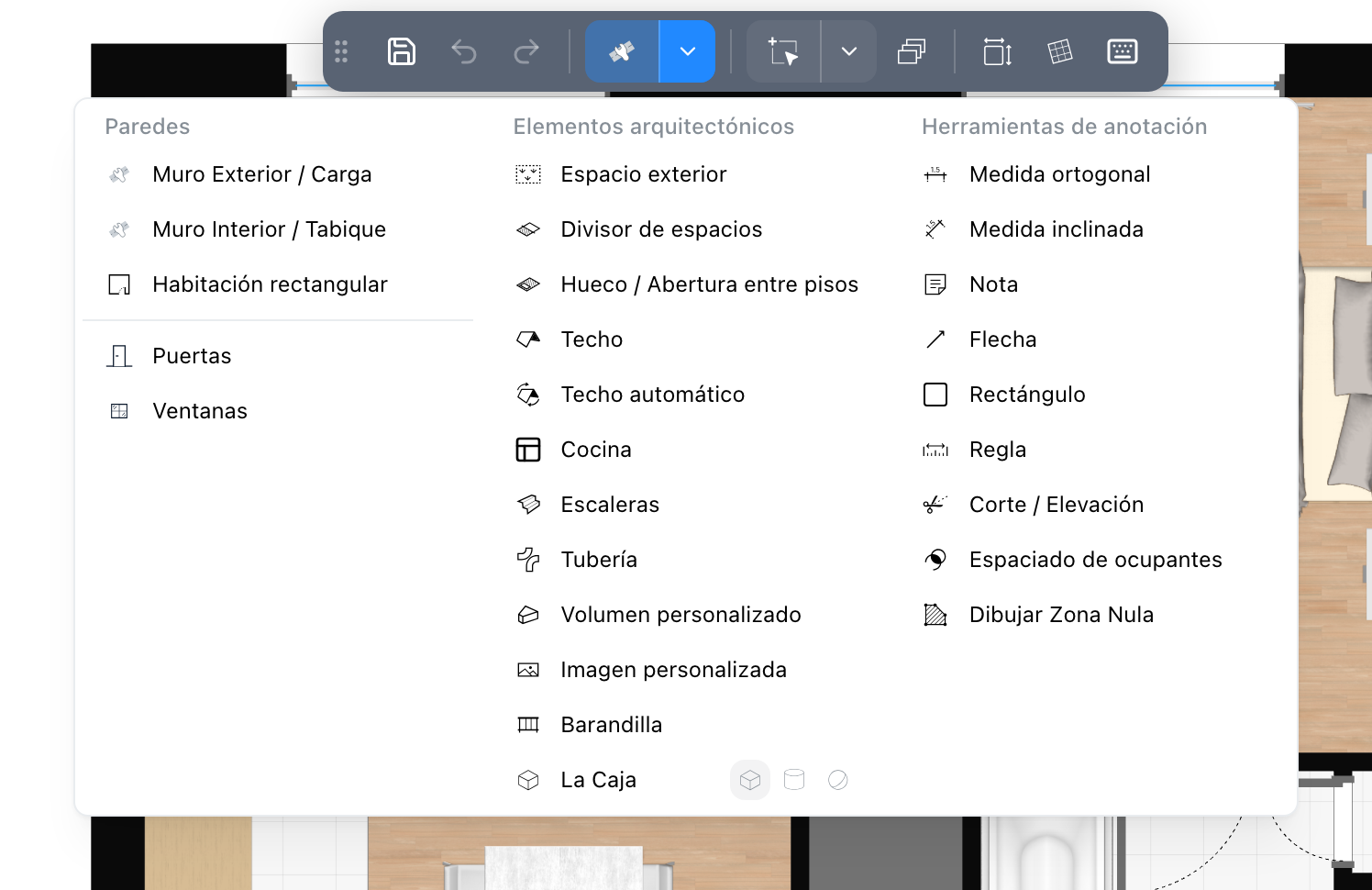
Task: Pick the sphere shape for La Caja
Action: [838, 780]
